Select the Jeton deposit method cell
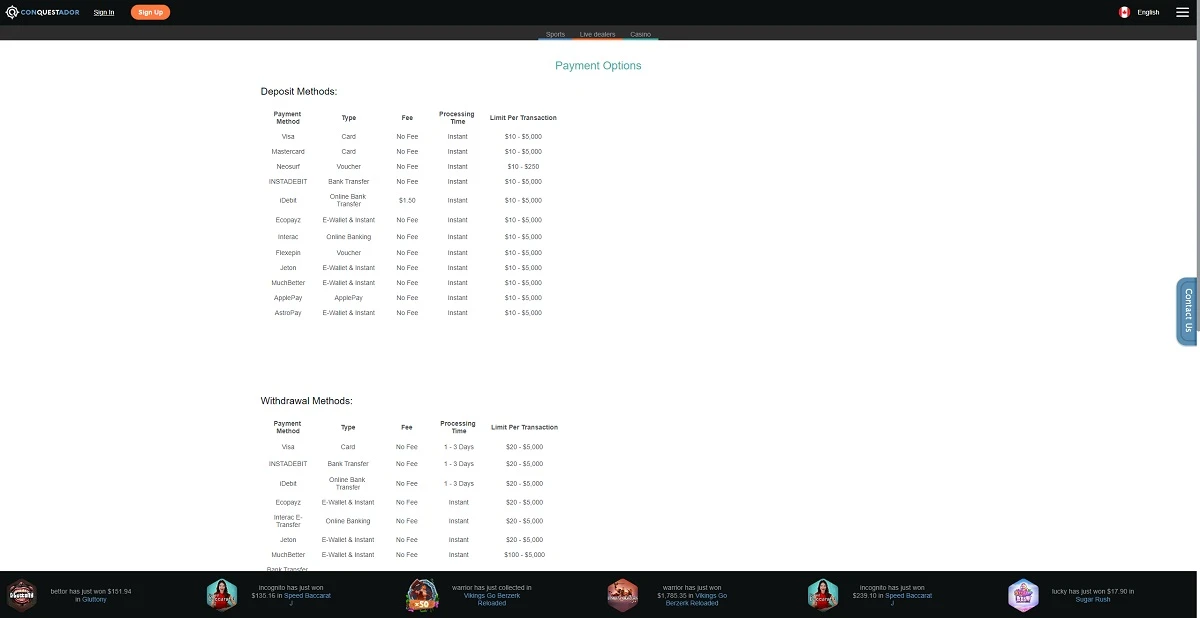The width and height of the screenshot is (1200, 618). tap(288, 267)
